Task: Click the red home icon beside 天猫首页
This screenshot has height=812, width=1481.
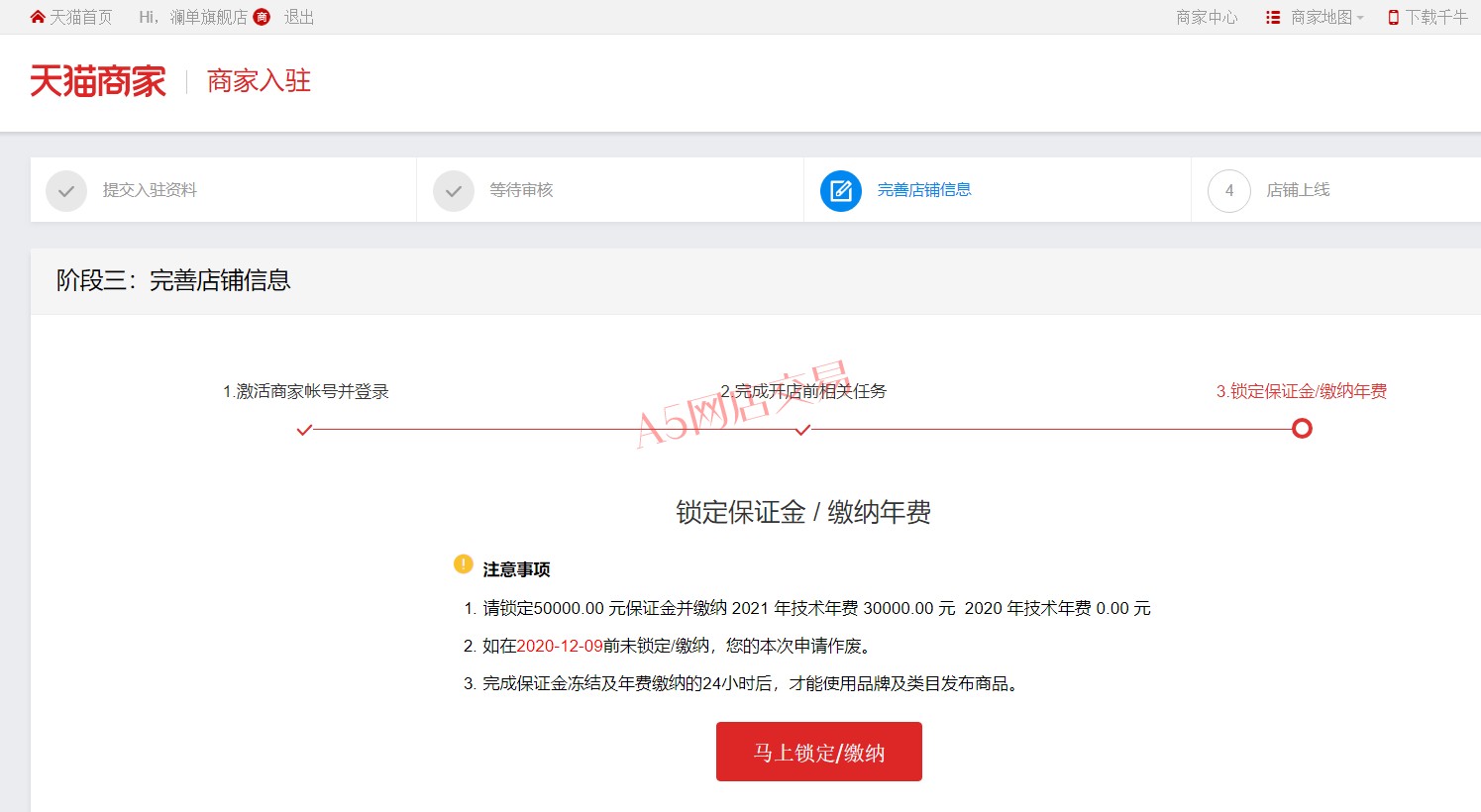Action: coord(38,17)
